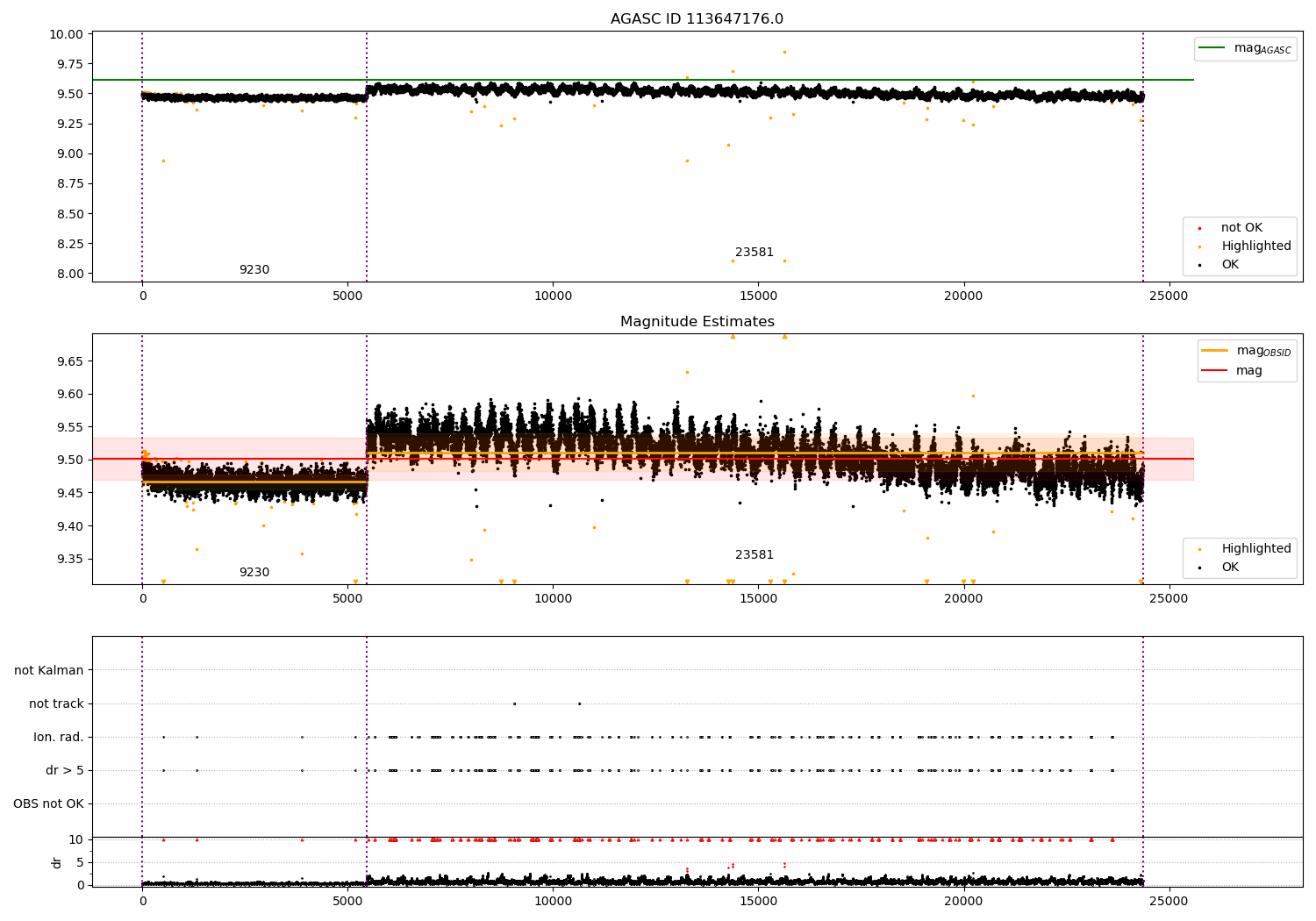Click the 'AGASC ID 113647176.0' plot title

(x=697, y=19)
